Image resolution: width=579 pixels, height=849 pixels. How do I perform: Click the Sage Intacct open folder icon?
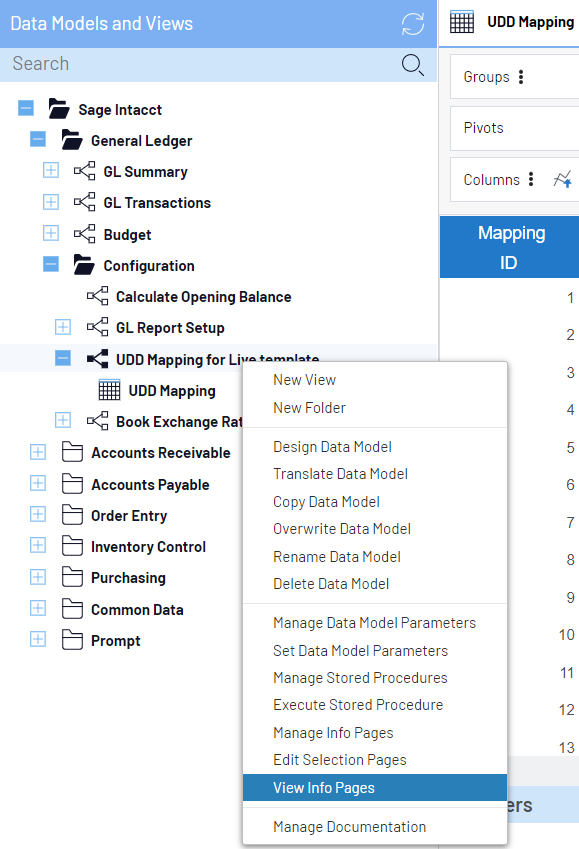click(x=58, y=109)
